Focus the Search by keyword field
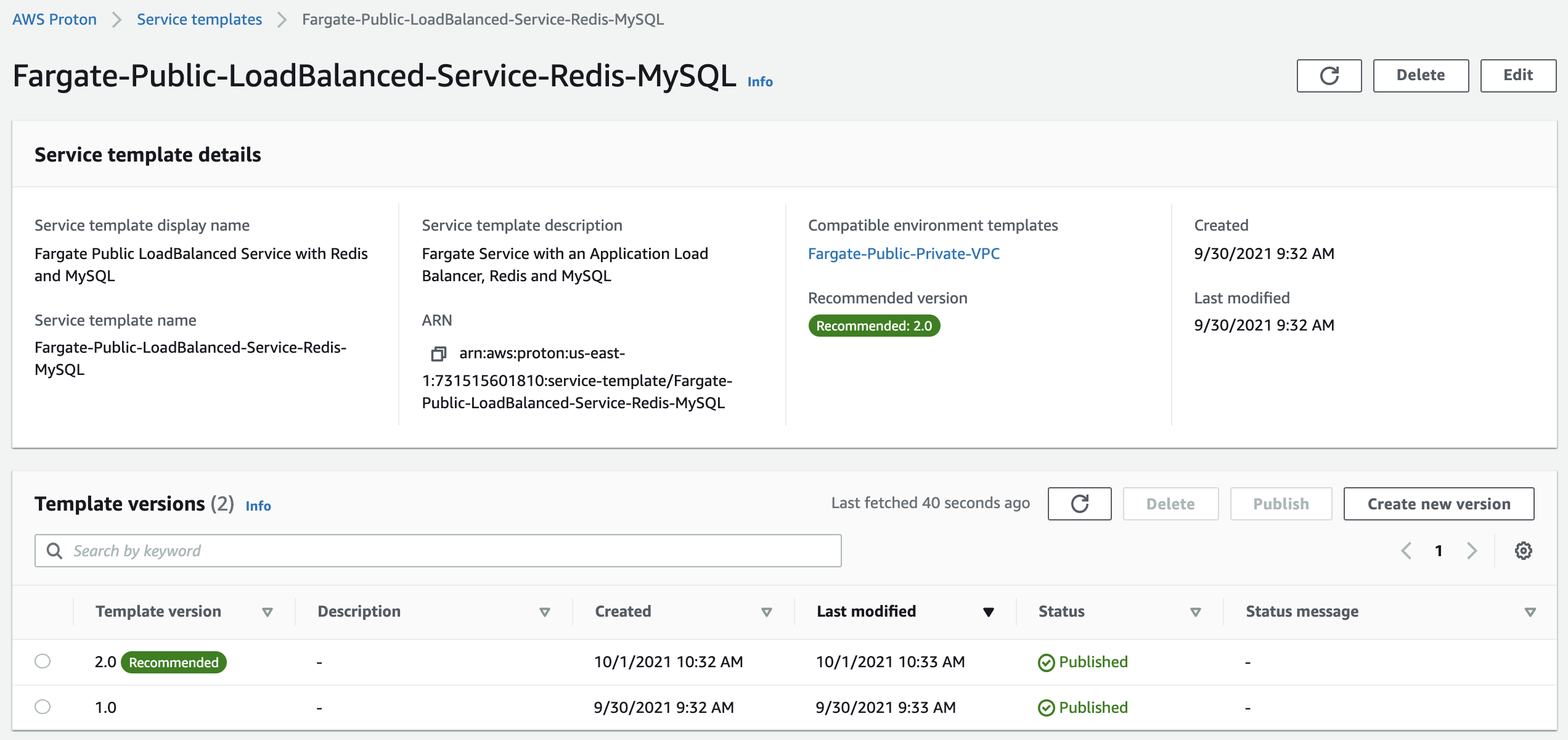 tap(438, 551)
